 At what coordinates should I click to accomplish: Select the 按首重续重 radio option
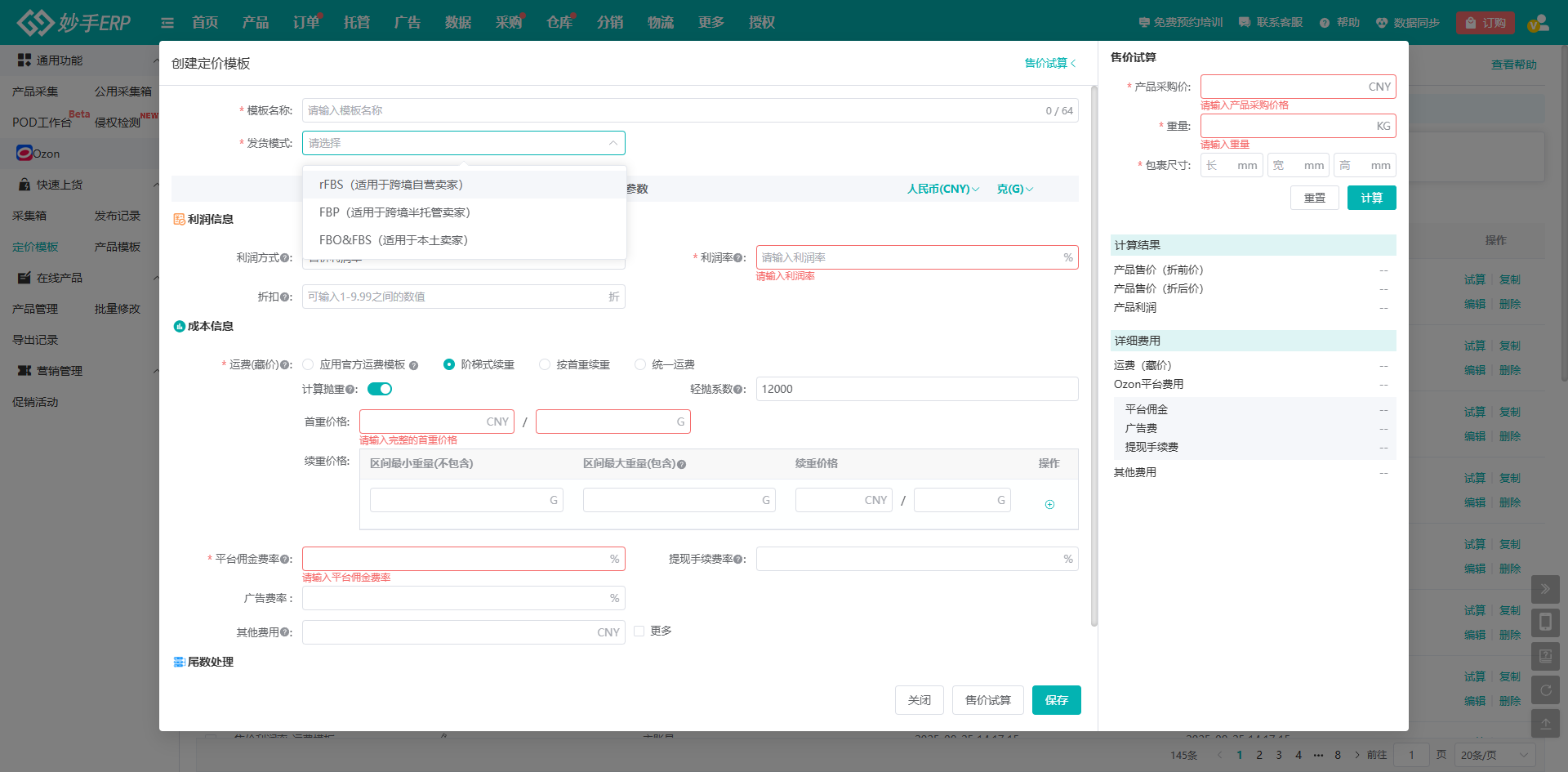click(x=545, y=364)
